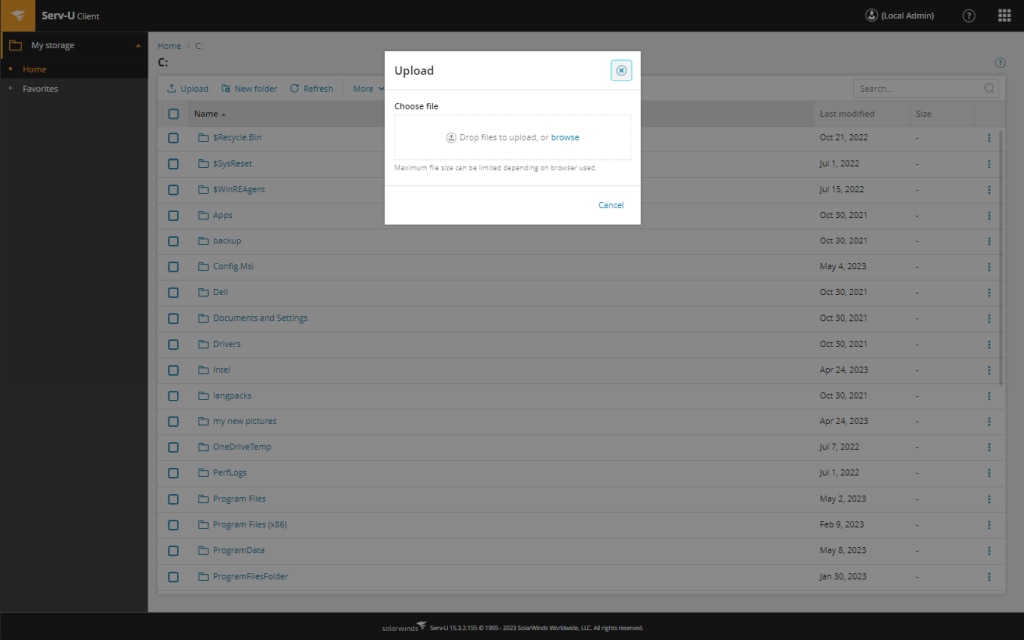1024x640 pixels.
Task: Click the search magnifier icon
Action: click(988, 88)
